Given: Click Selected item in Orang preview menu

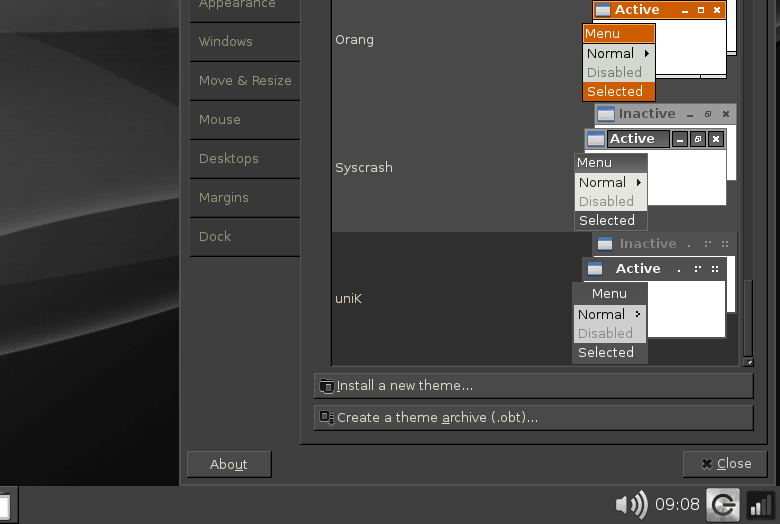Looking at the screenshot, I should tap(619, 92).
